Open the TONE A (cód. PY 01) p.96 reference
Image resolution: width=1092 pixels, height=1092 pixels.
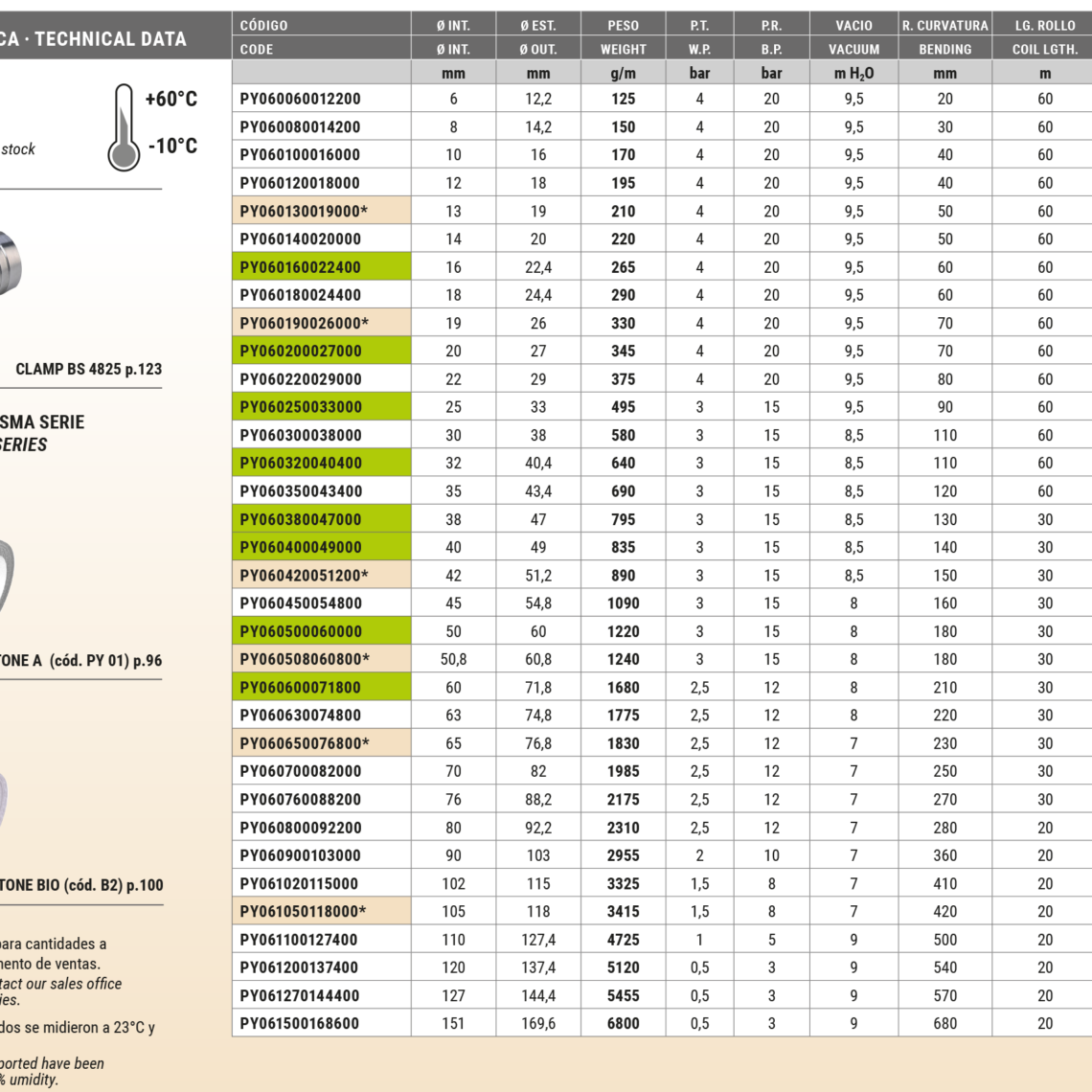click(x=80, y=661)
